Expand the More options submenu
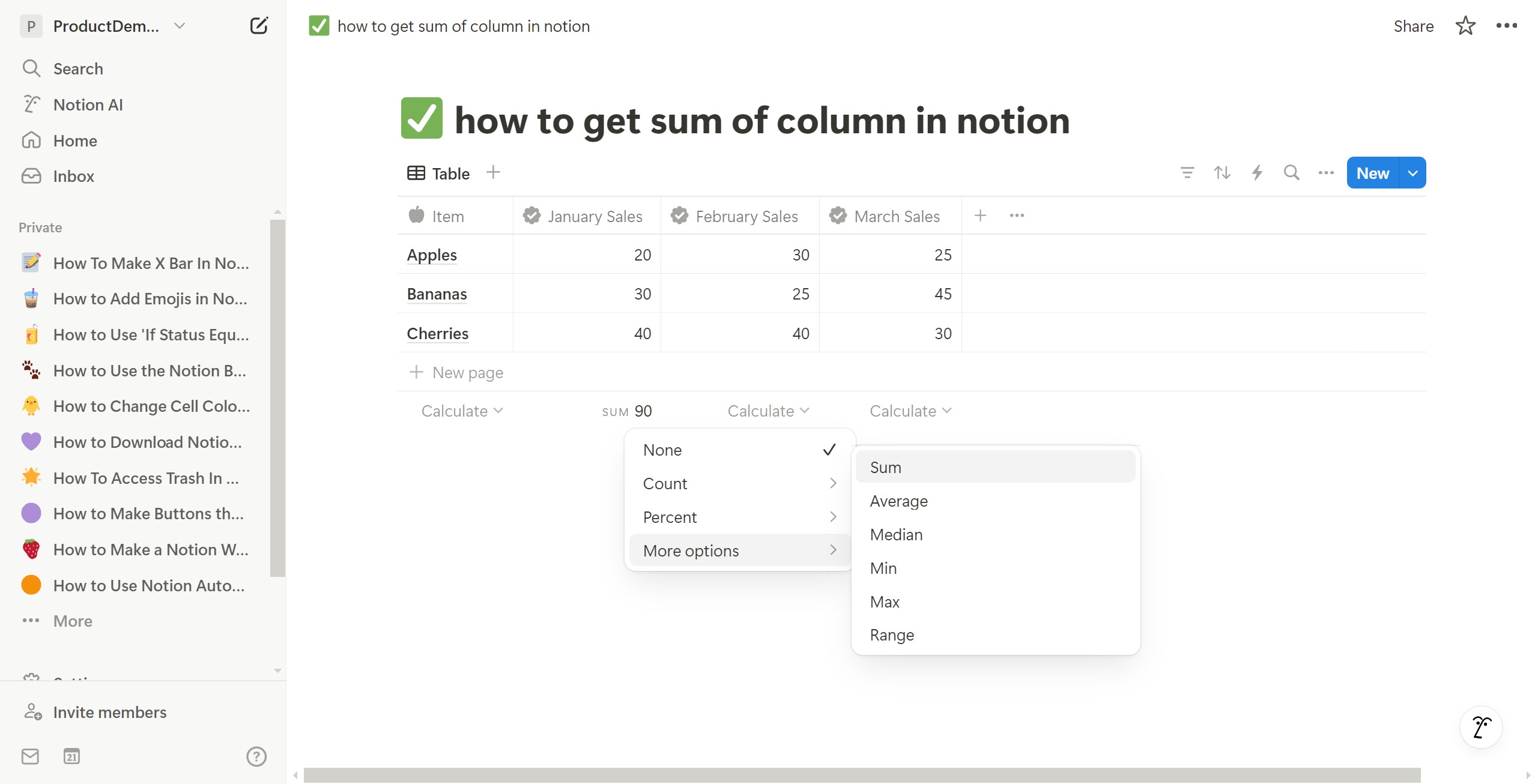The height and width of the screenshot is (784, 1538). 740,550
